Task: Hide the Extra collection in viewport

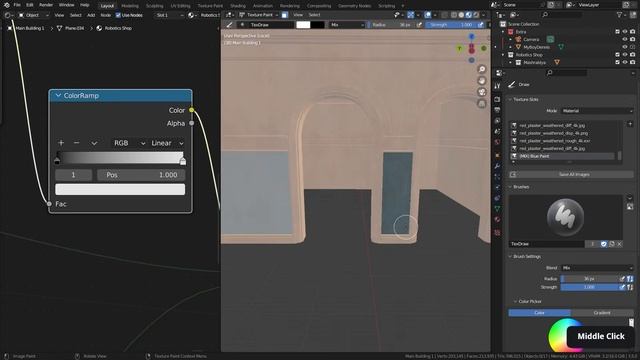Action: (625, 32)
